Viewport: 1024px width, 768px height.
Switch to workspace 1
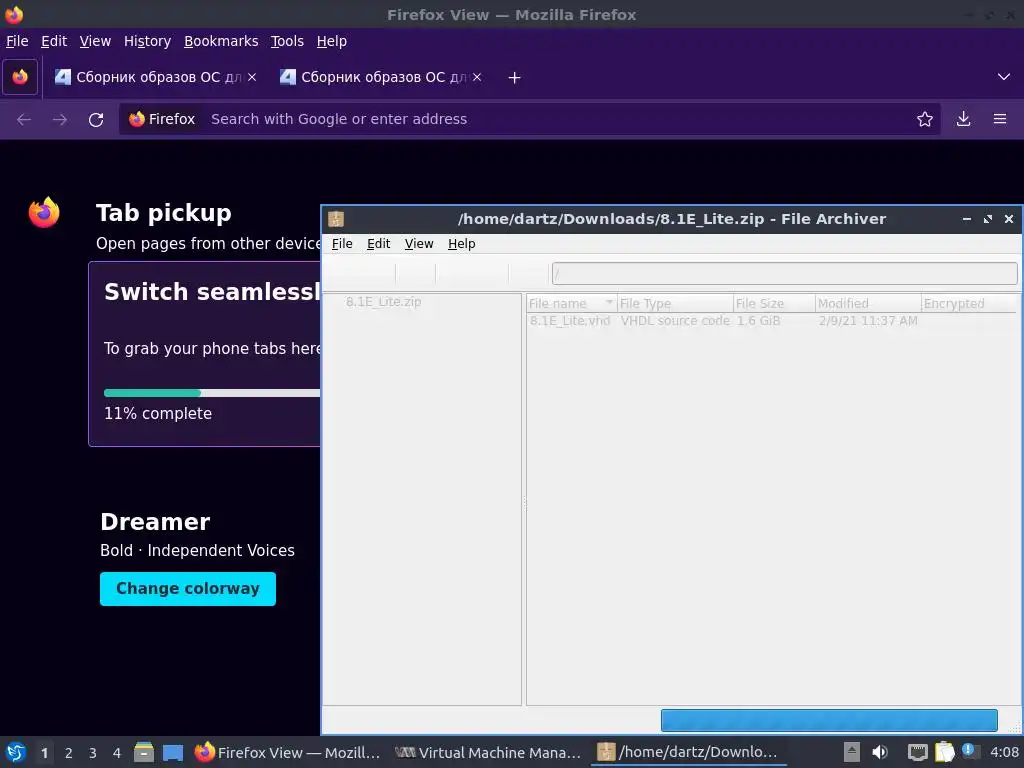click(44, 753)
